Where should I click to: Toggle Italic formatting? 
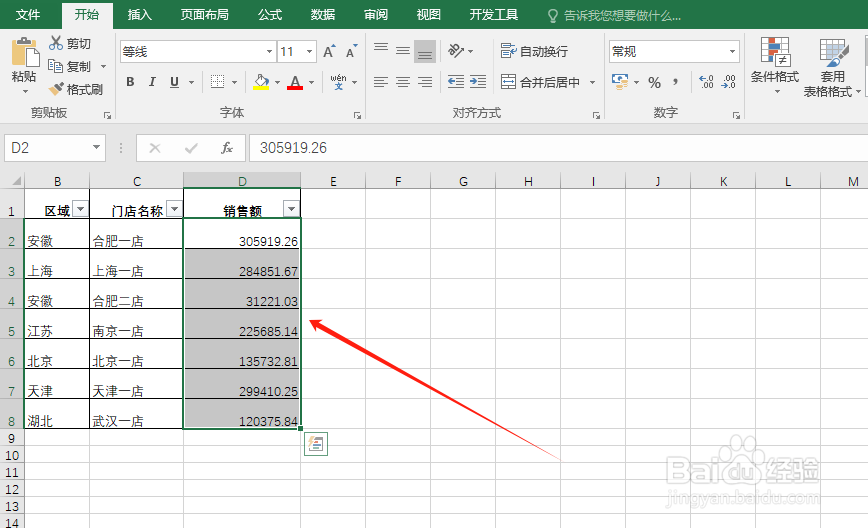152,82
